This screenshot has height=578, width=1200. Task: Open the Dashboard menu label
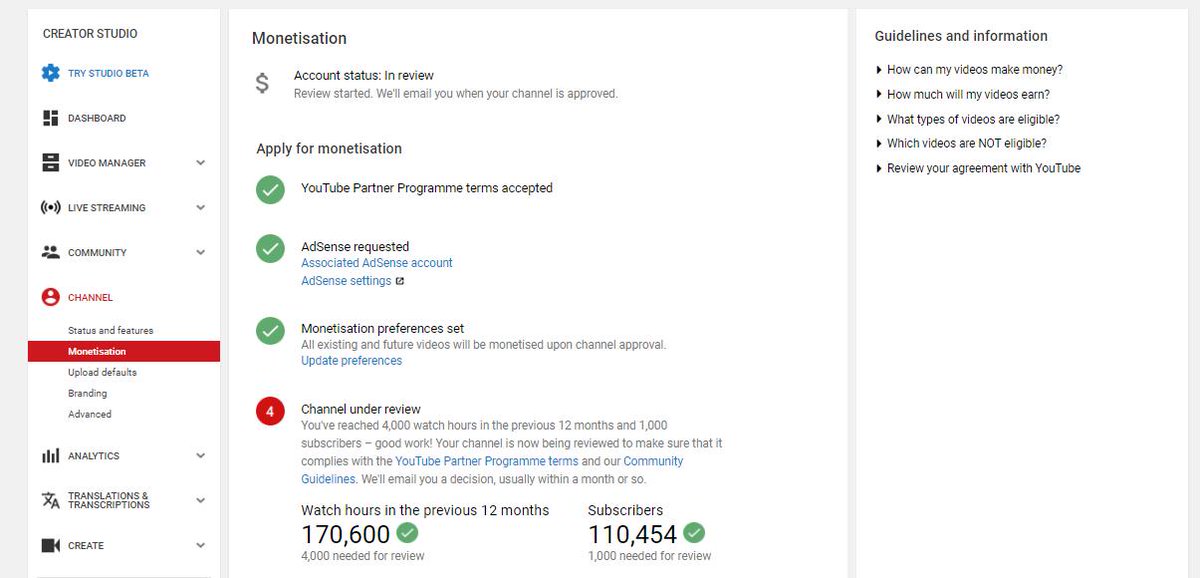(97, 118)
